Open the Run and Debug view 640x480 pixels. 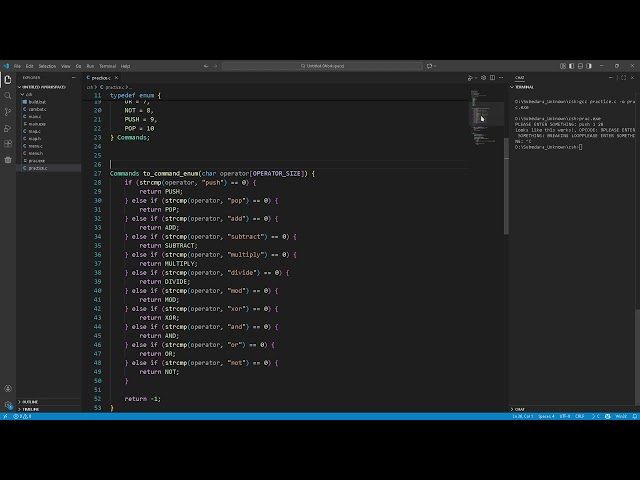8,128
